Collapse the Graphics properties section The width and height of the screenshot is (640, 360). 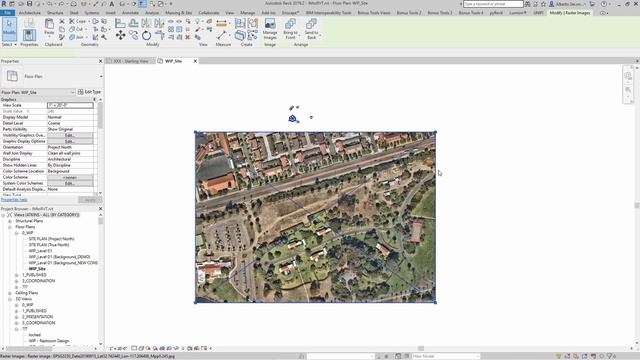pos(94,99)
